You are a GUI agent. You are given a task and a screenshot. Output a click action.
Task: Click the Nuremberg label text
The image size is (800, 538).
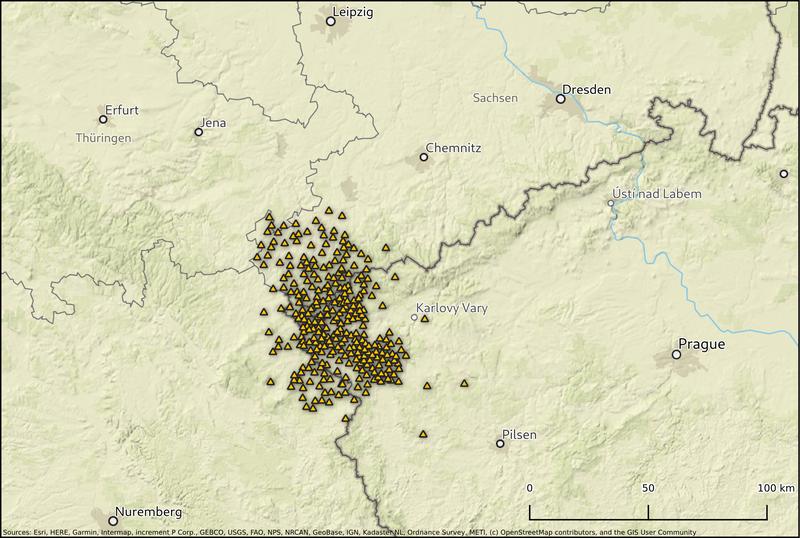point(148,512)
